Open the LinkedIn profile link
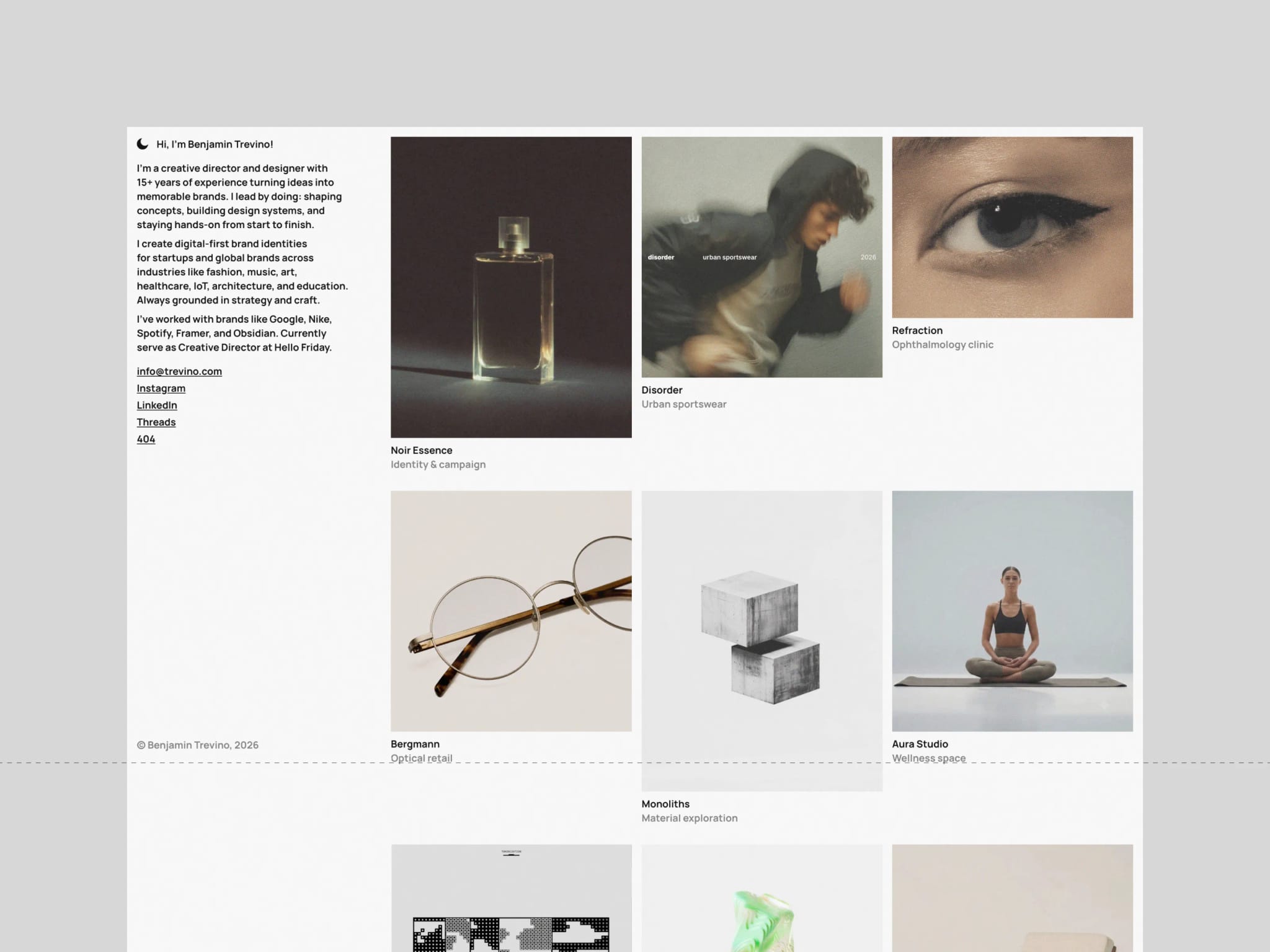This screenshot has width=1270, height=952. (x=157, y=405)
